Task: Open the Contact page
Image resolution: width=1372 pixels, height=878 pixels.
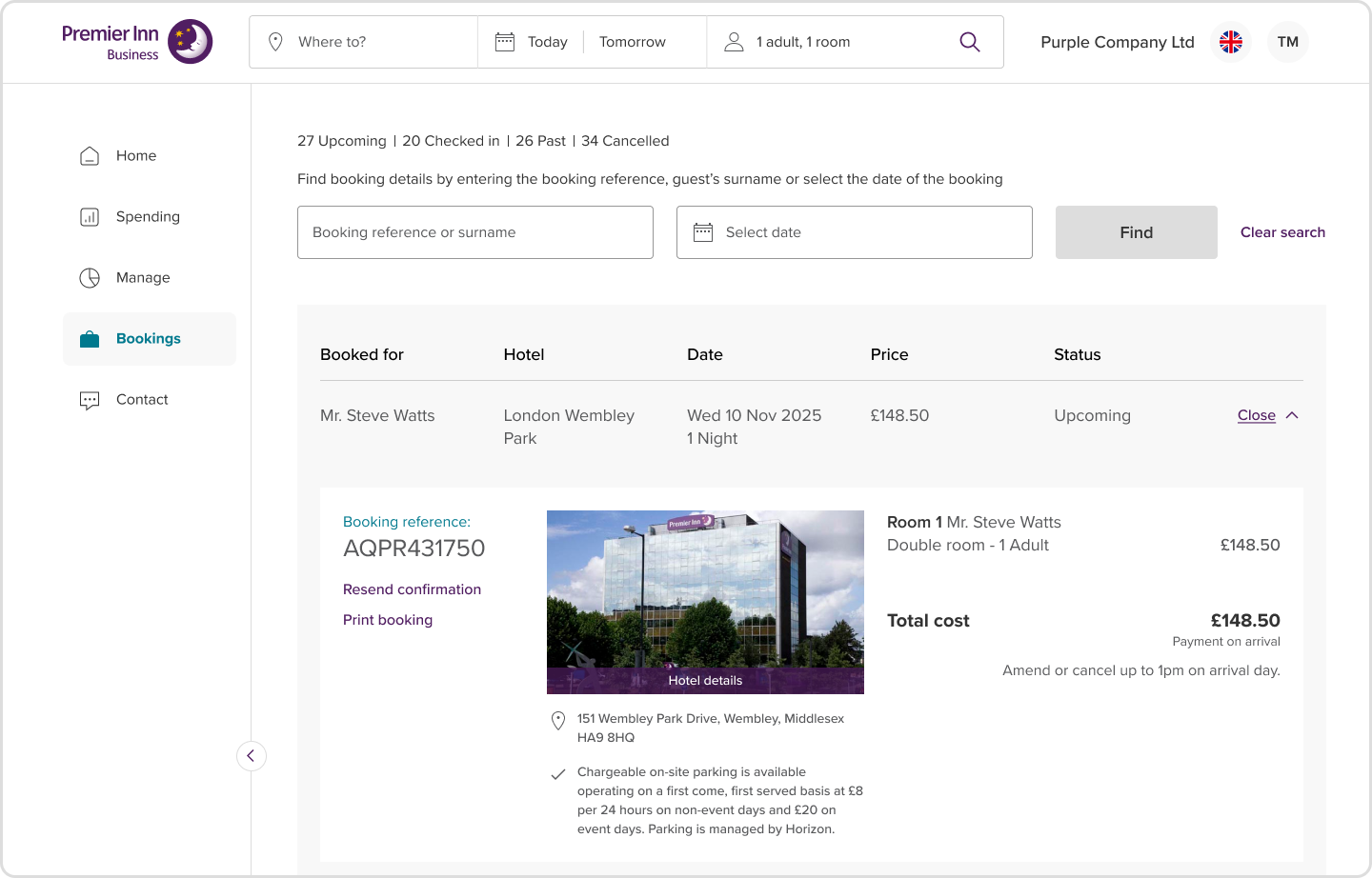Action: (x=149, y=400)
